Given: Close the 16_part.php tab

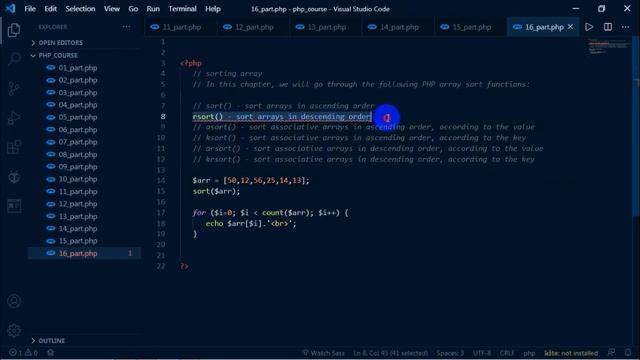Looking at the screenshot, I should pos(570,27).
